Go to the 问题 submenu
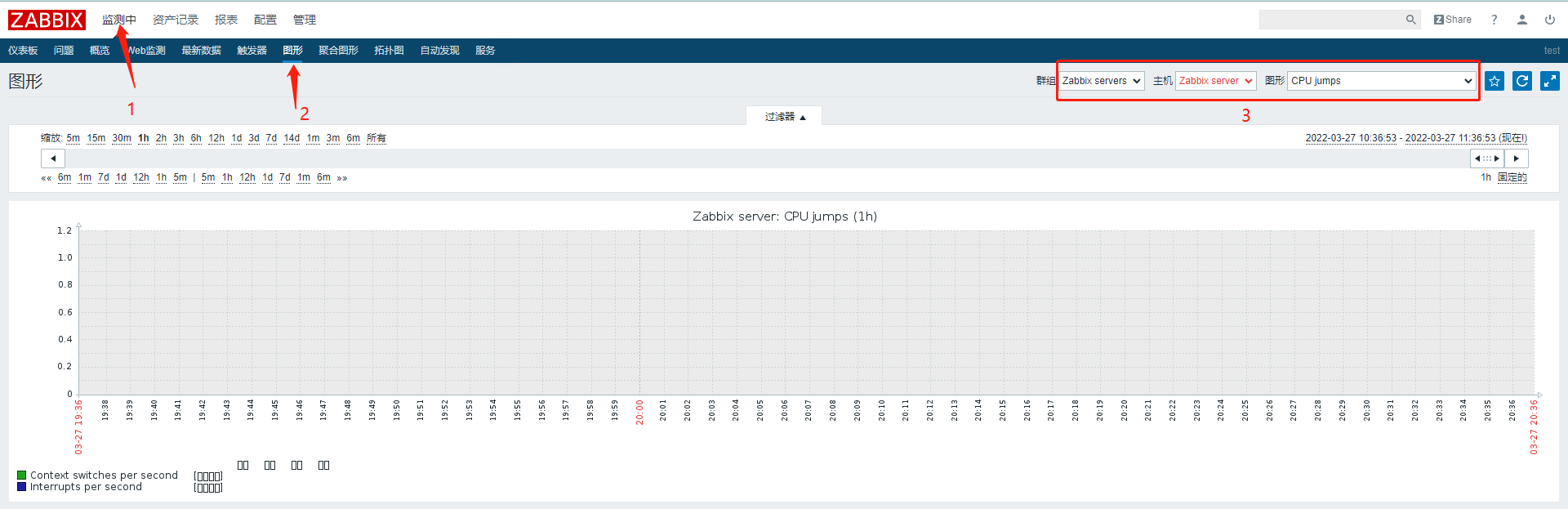Screen dimensions: 1568x509 click(64, 51)
